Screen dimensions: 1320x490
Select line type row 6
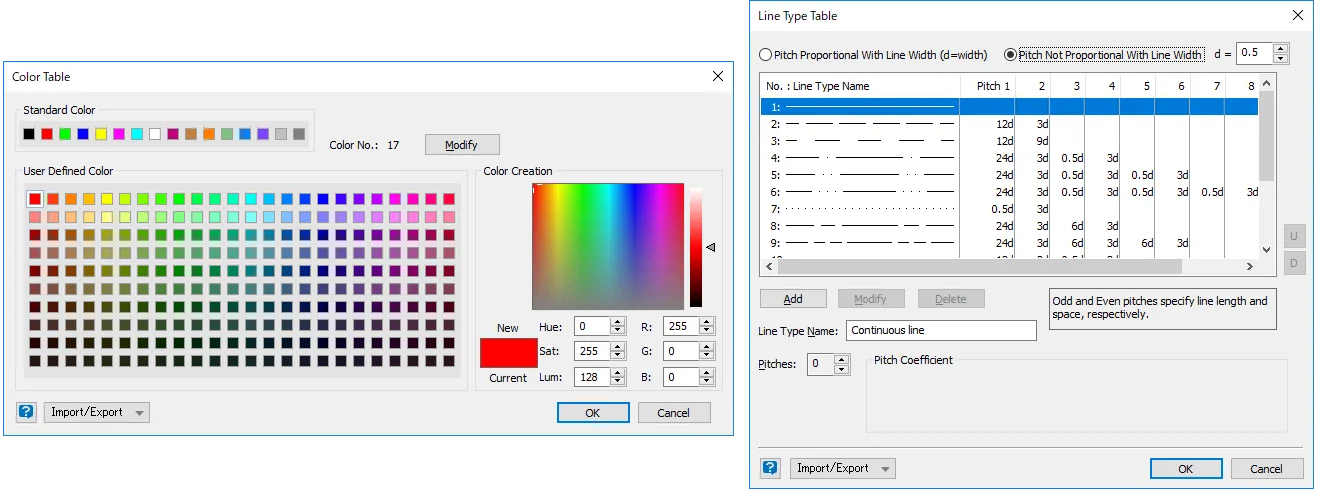1009,192
